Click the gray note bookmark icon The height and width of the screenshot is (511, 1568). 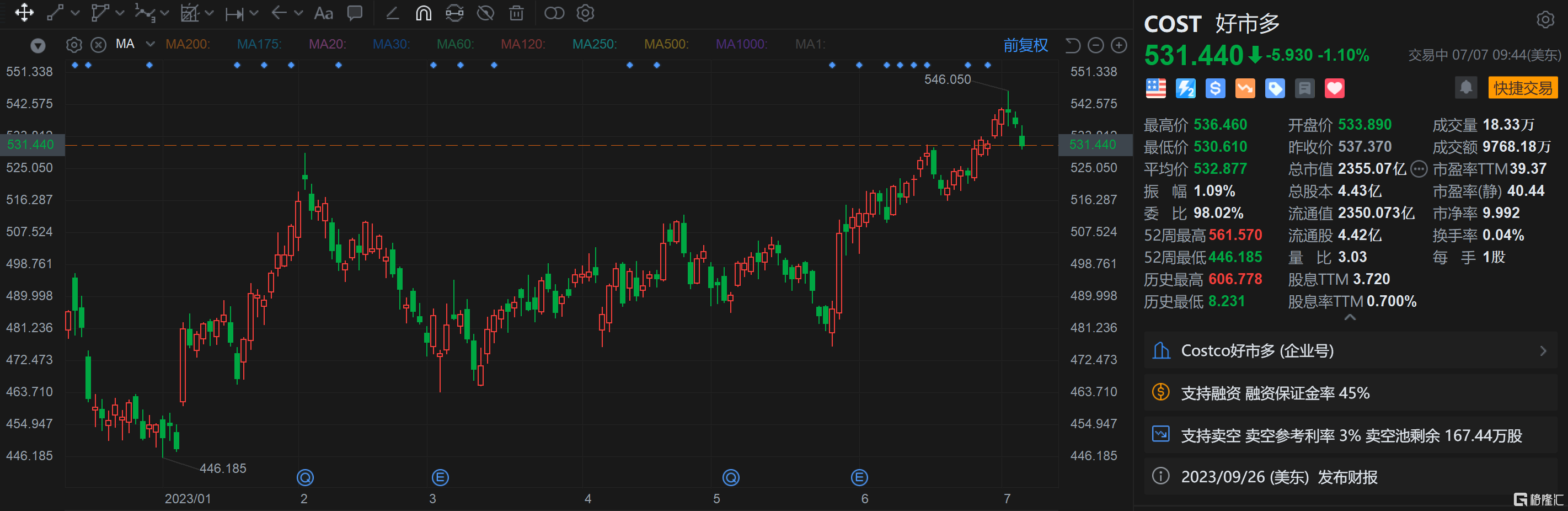tap(1304, 88)
